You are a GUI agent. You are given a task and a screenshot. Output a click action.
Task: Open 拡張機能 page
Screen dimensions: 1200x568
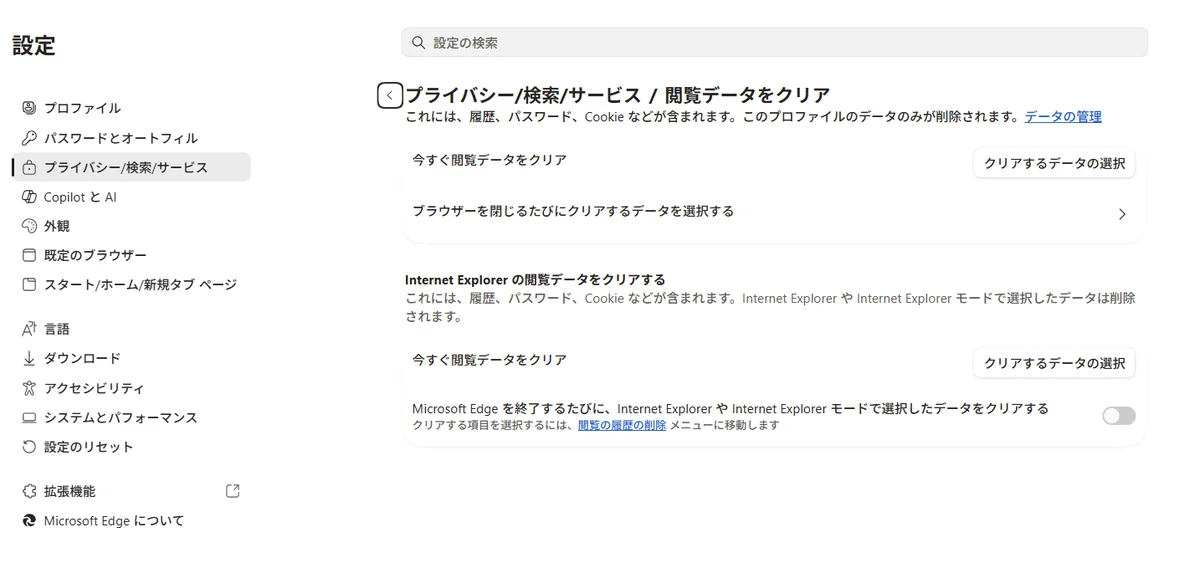[131, 491]
